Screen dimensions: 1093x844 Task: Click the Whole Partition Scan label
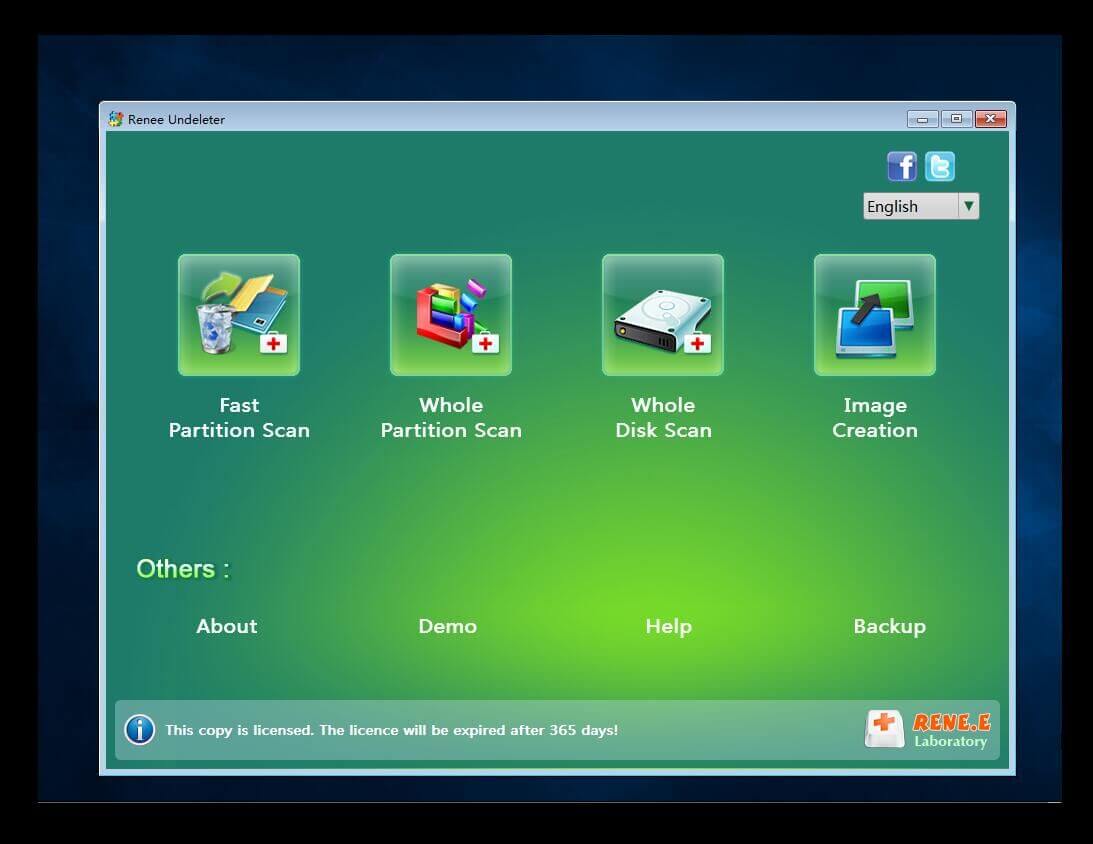pos(451,417)
